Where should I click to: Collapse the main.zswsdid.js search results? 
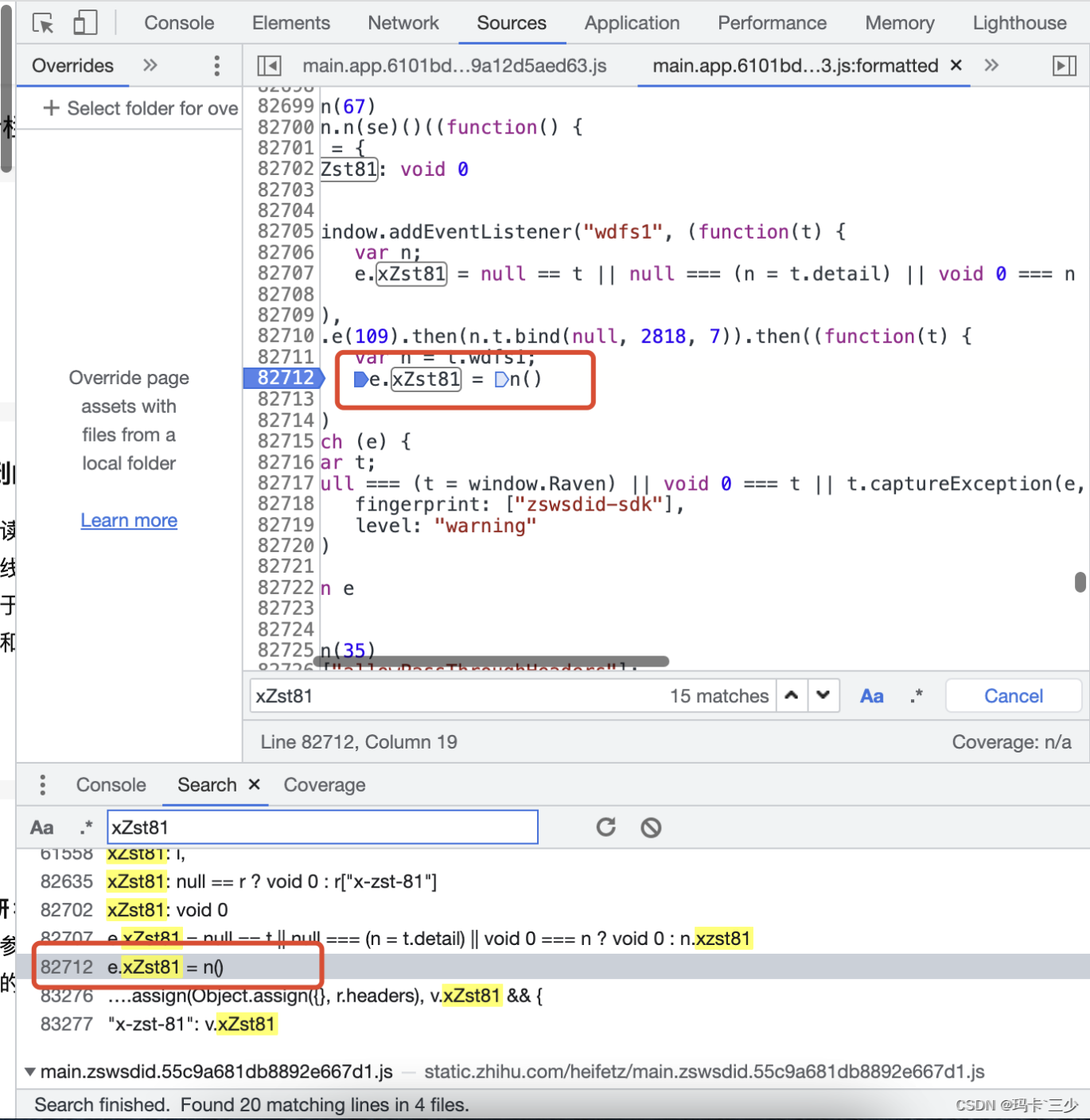[x=29, y=1071]
